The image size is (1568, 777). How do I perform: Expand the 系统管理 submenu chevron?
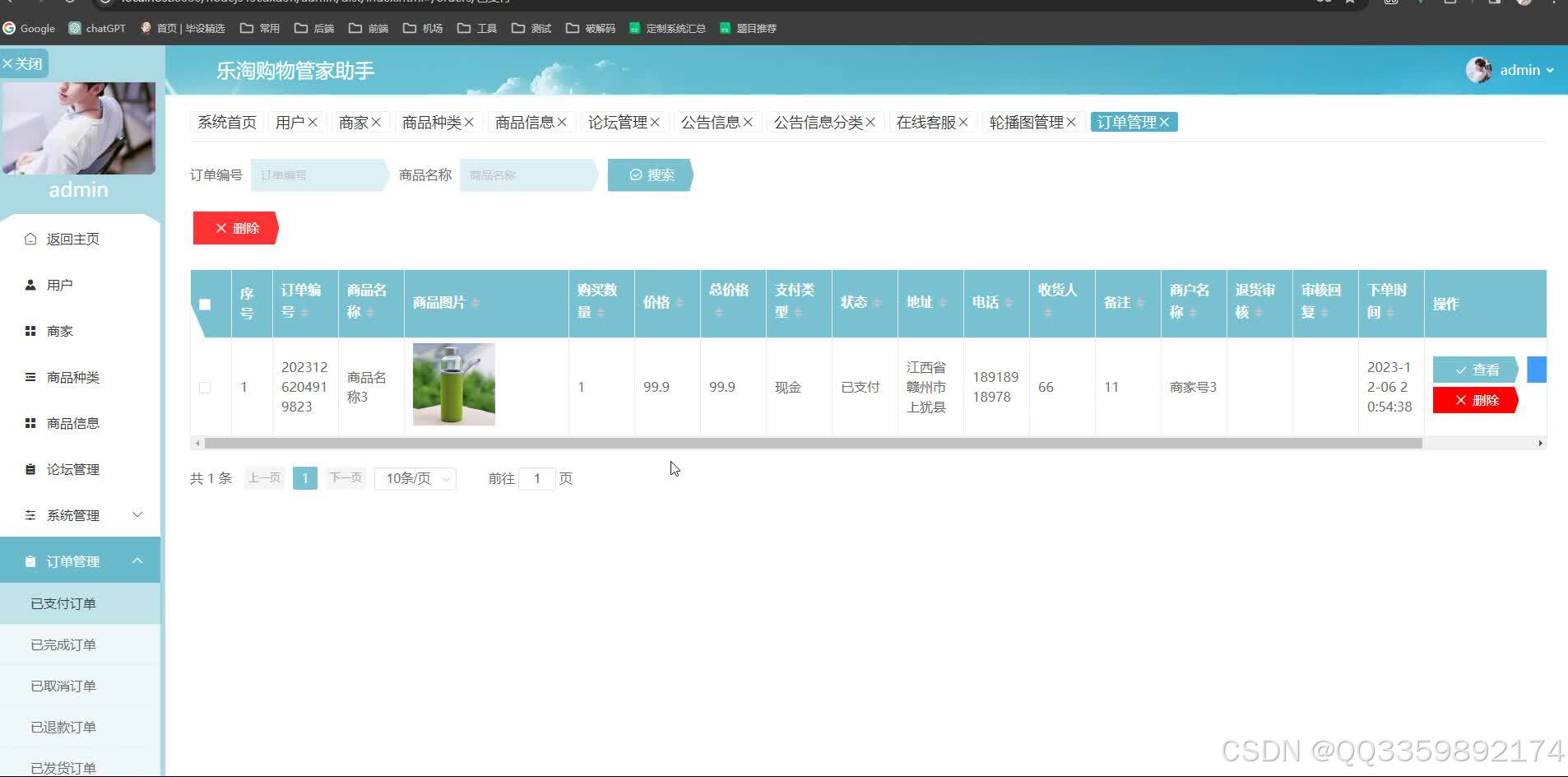tap(137, 515)
